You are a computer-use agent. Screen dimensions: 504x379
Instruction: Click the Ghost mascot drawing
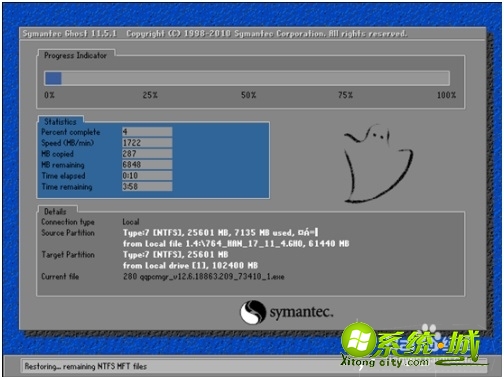tap(378, 164)
